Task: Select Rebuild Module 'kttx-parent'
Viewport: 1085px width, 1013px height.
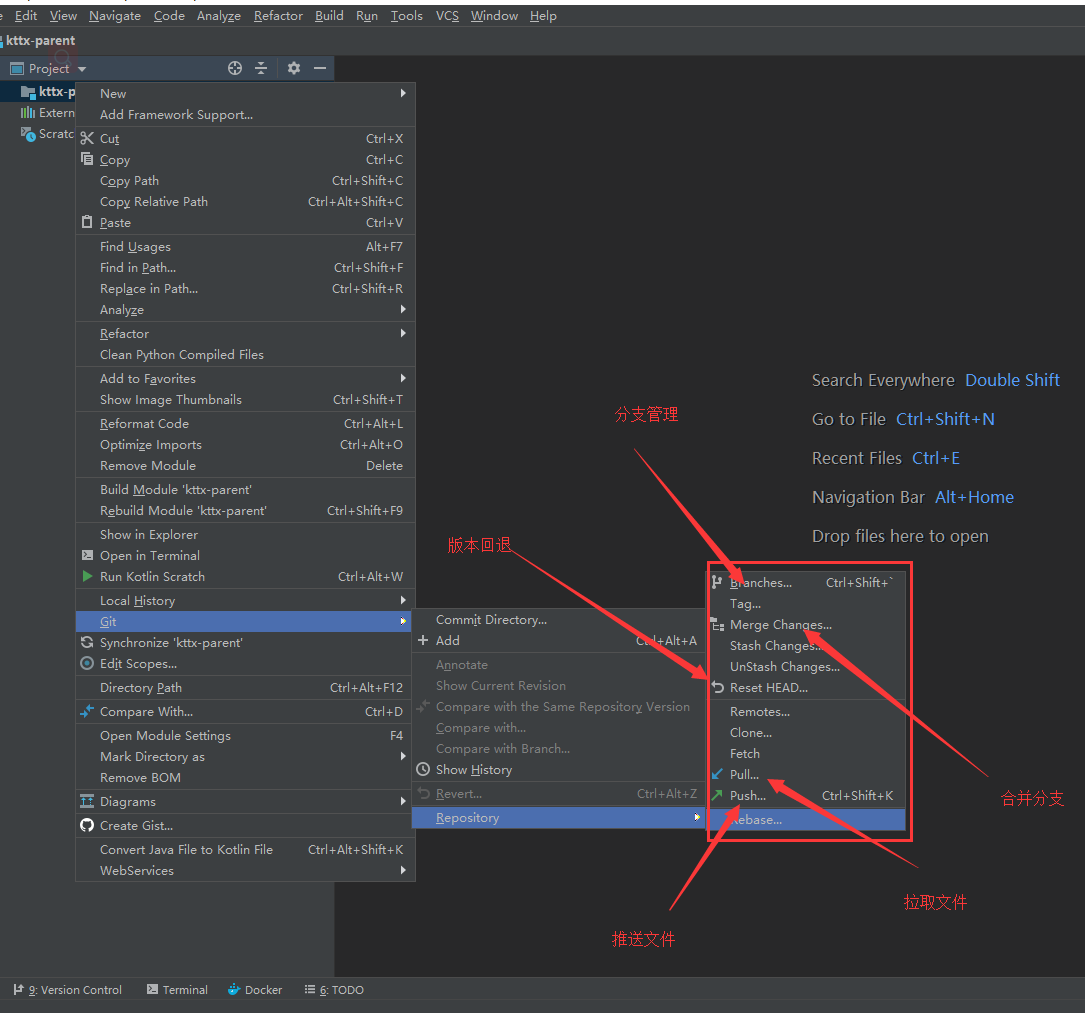Action: coord(245,510)
